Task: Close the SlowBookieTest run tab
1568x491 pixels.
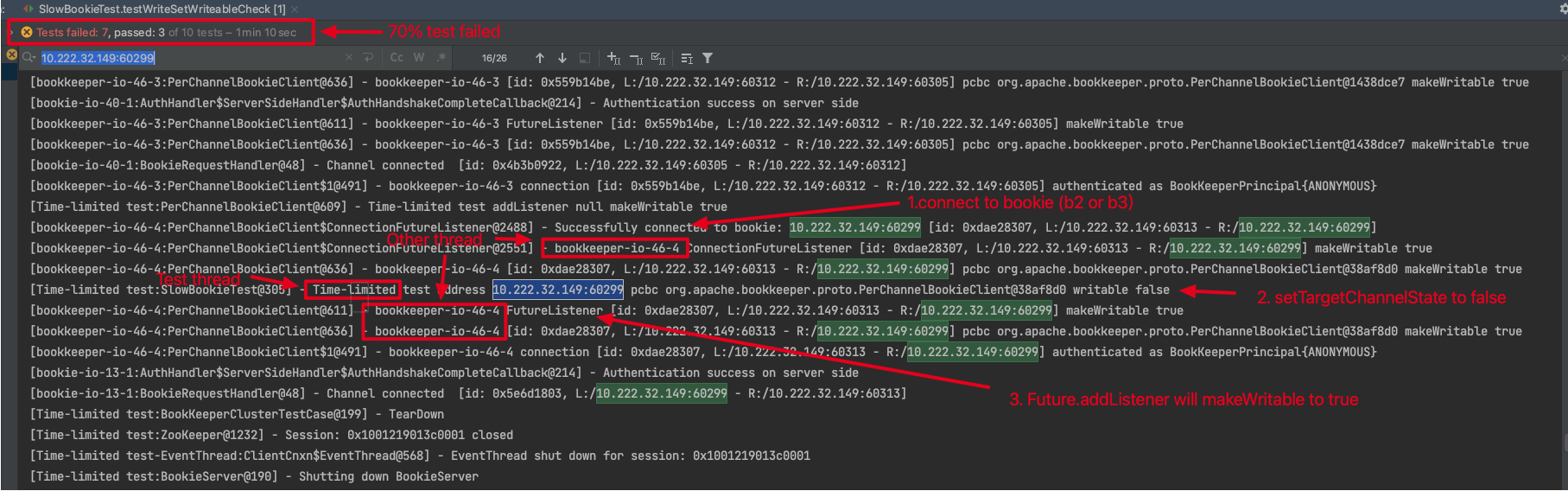Action: pos(295,9)
